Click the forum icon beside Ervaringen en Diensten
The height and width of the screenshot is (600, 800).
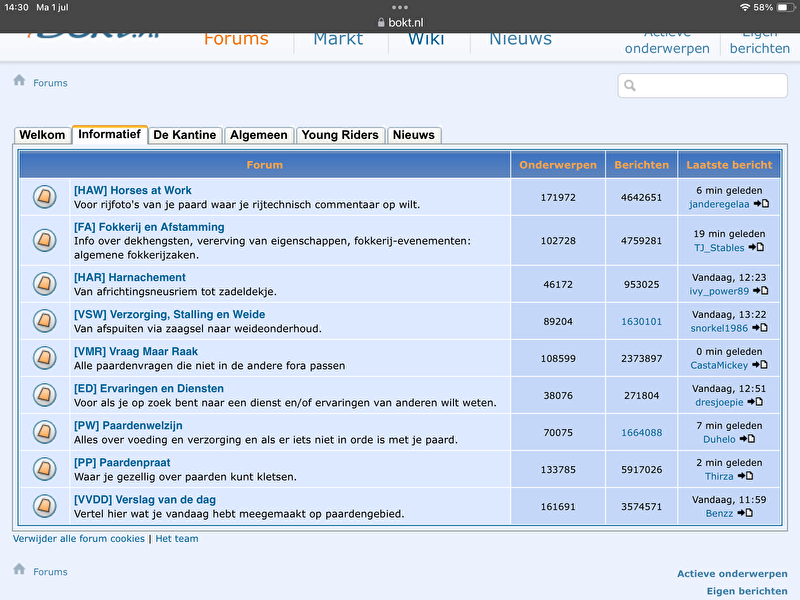(x=44, y=395)
